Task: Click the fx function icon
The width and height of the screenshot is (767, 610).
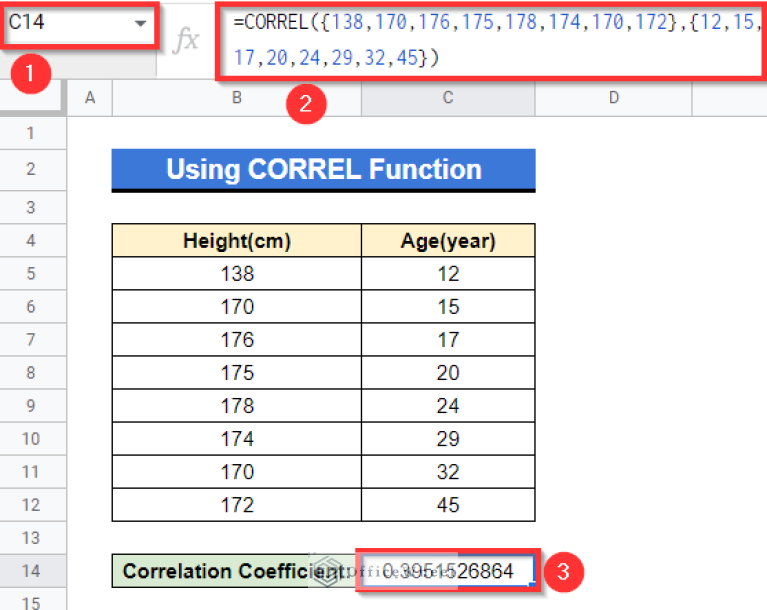Action: (x=186, y=40)
